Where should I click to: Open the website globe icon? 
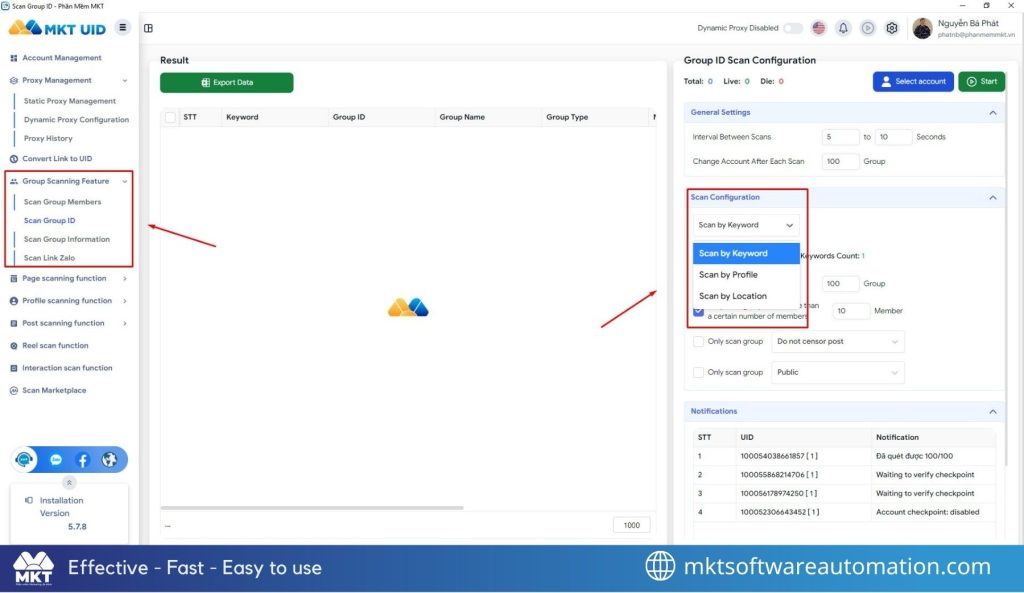point(110,460)
